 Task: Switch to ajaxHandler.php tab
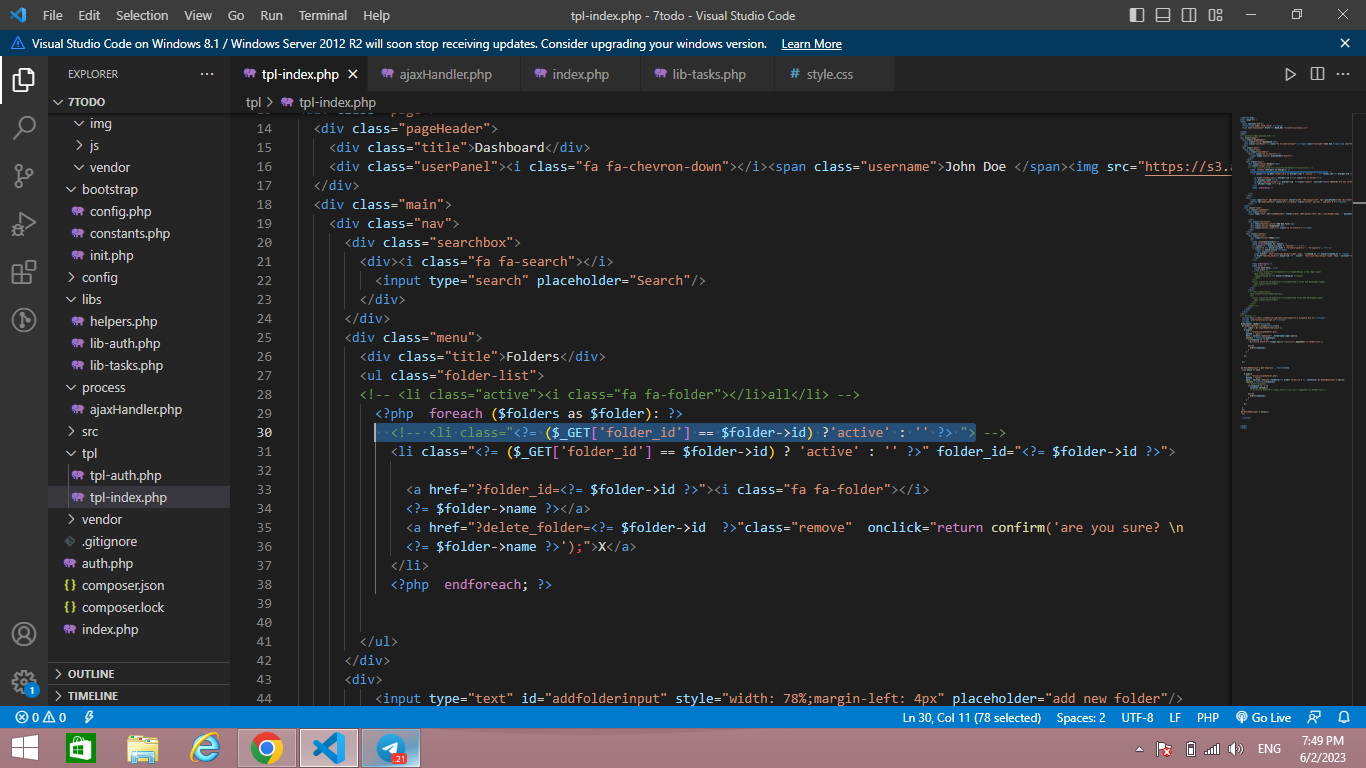445,74
